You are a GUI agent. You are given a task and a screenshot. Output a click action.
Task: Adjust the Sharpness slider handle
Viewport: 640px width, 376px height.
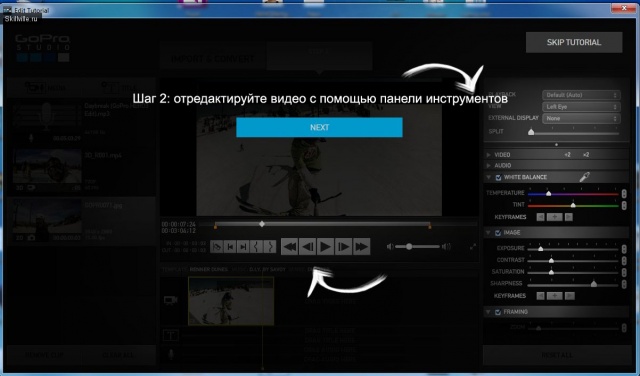coord(594,284)
